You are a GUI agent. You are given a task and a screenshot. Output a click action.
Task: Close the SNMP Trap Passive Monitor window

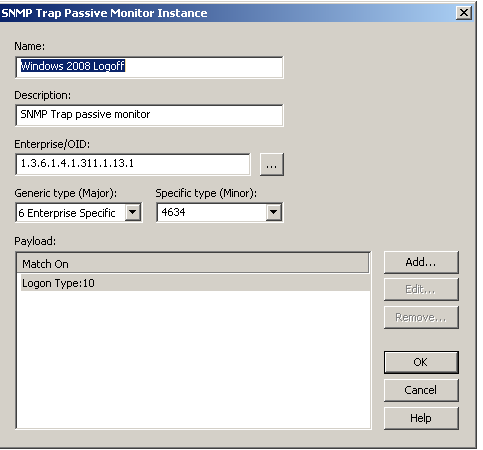point(464,13)
